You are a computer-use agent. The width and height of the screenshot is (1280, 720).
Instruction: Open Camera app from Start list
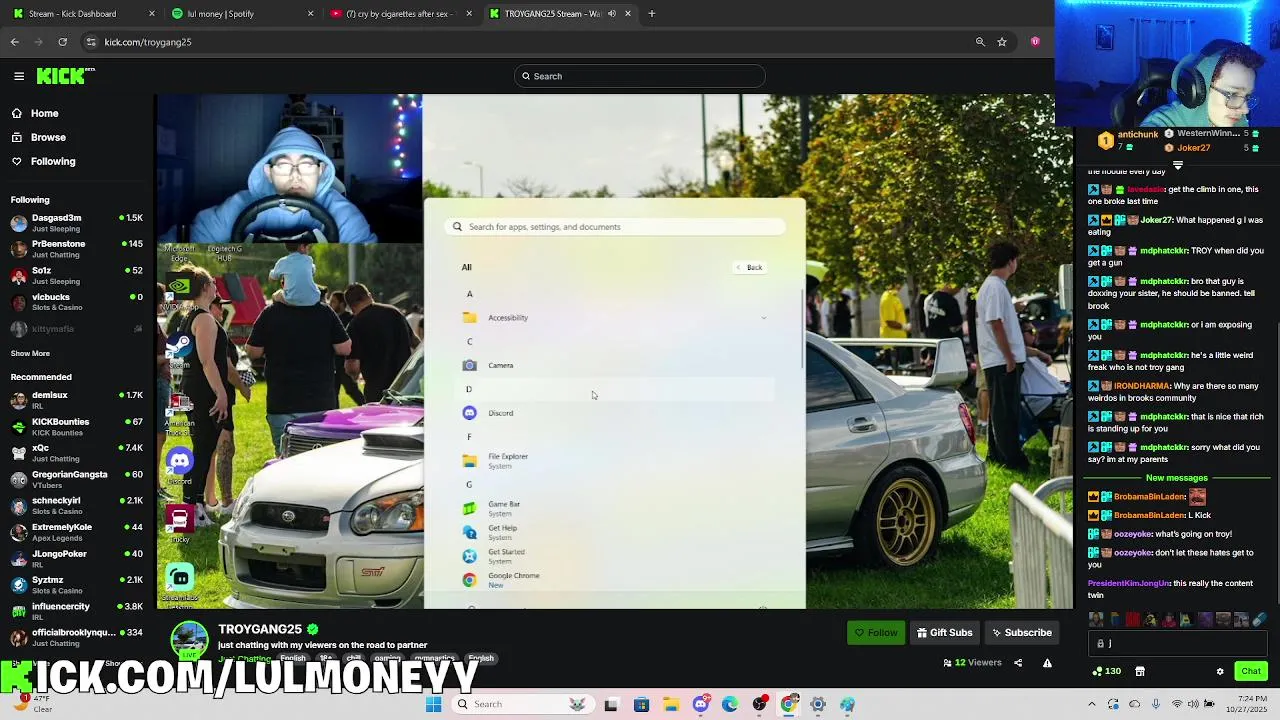click(615, 365)
